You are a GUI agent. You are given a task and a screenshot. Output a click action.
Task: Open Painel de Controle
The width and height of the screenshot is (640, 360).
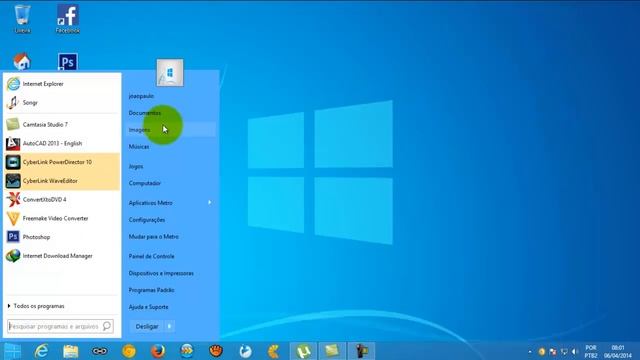tap(151, 256)
